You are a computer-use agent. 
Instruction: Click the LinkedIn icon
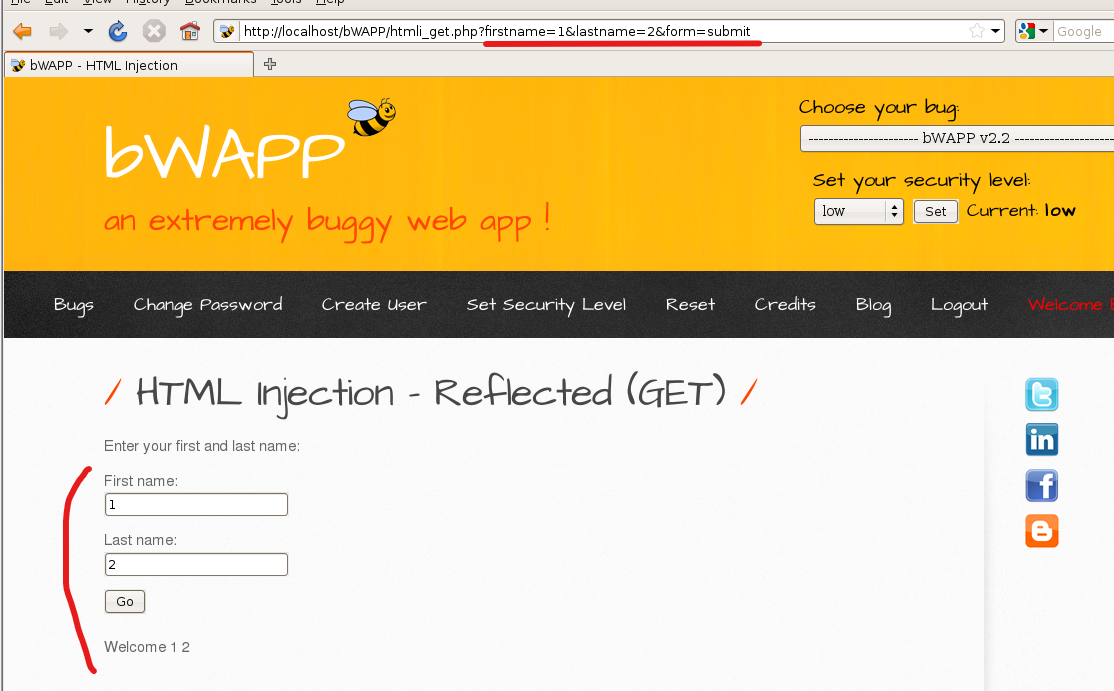[x=1042, y=440]
